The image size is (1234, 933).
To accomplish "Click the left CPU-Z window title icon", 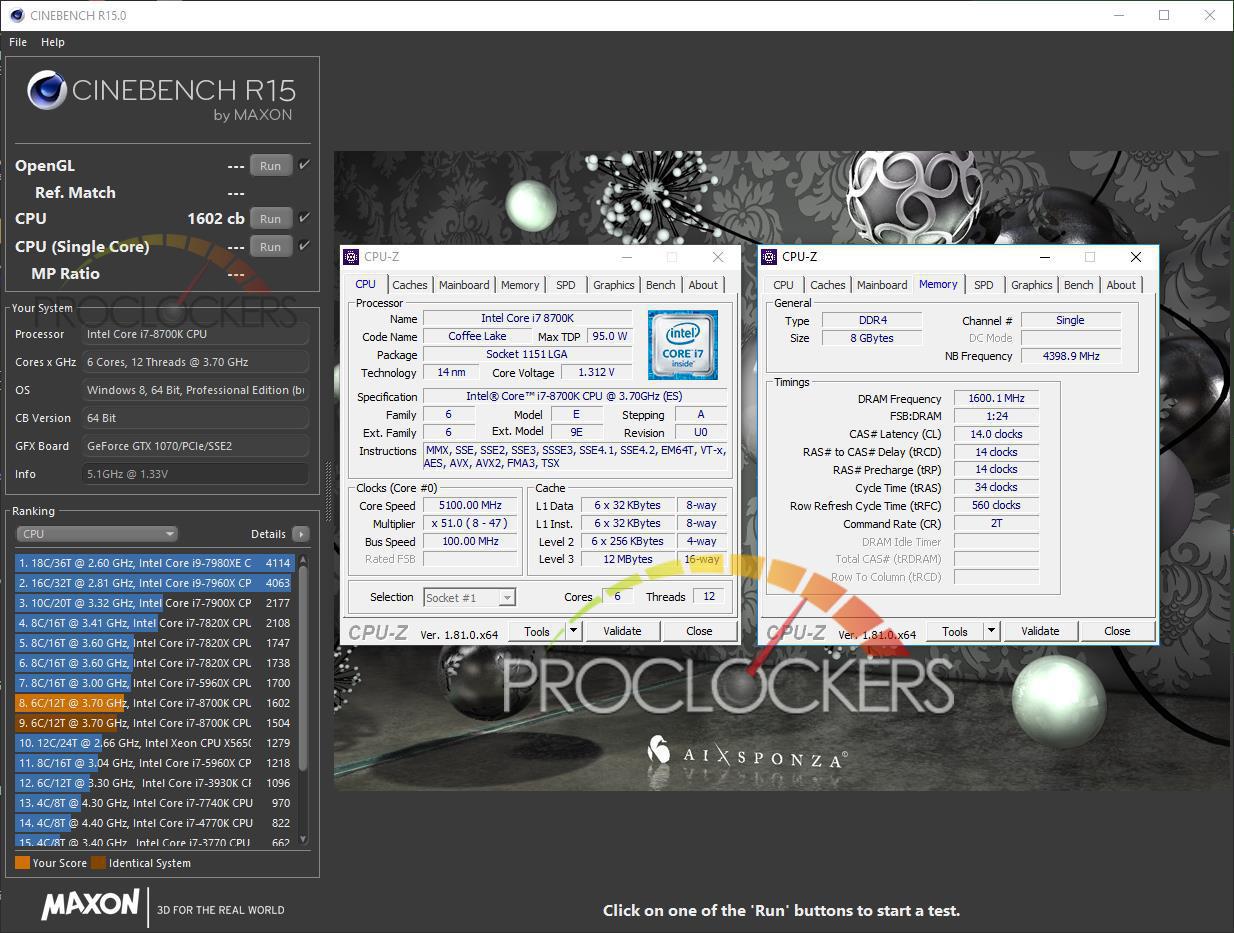I will (351, 257).
